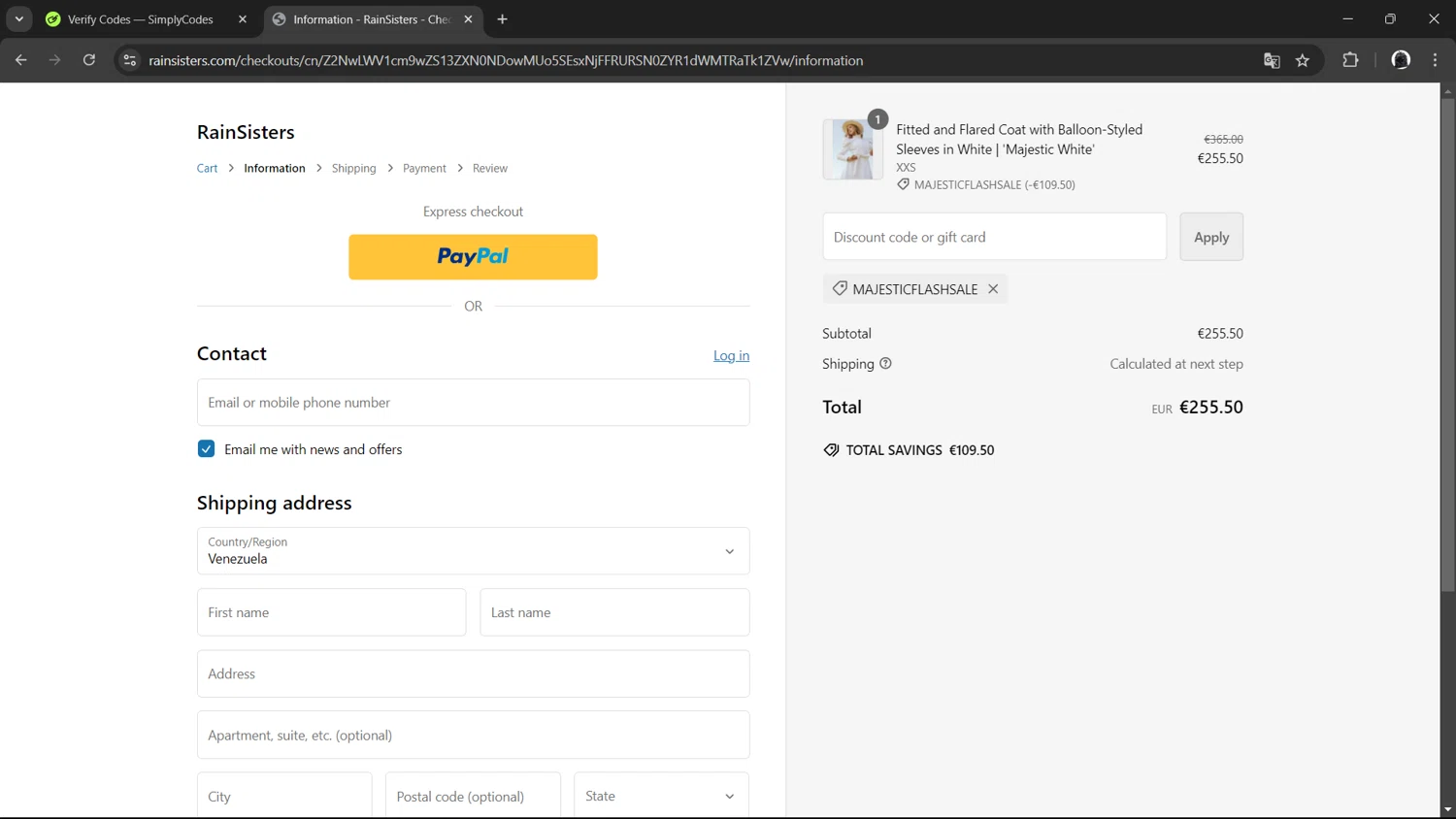This screenshot has width=1456, height=819.
Task: Go to Cart breadcrumb link
Action: coord(207,168)
